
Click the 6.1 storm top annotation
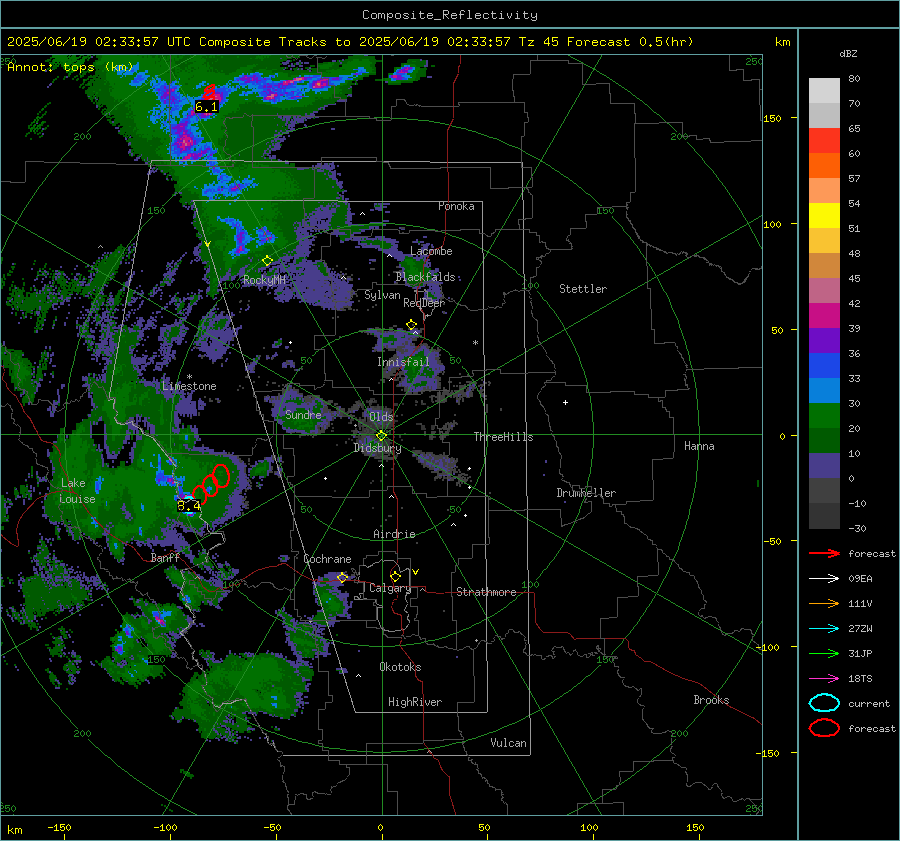[207, 107]
